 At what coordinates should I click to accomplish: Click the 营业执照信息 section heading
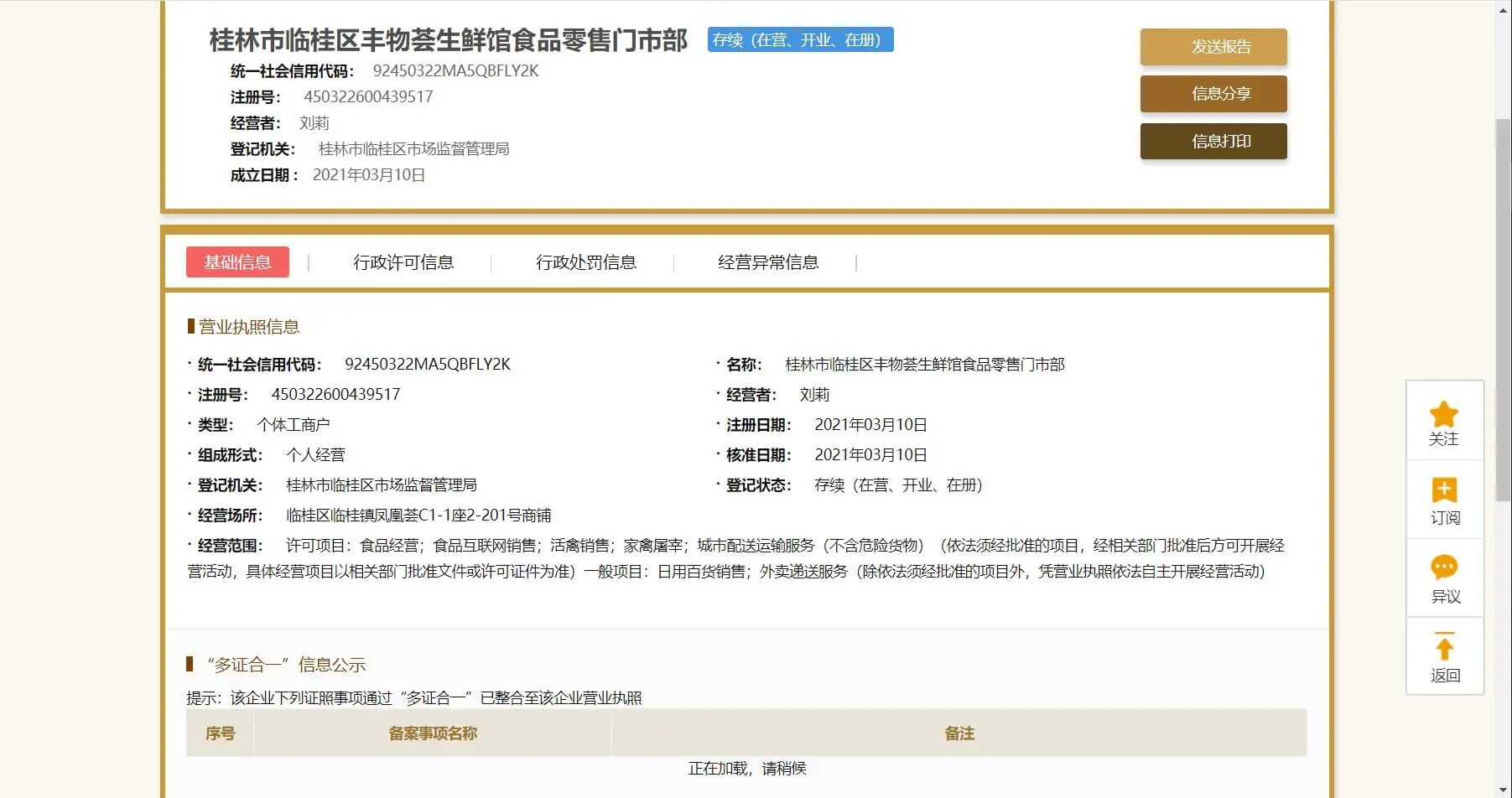coord(249,327)
